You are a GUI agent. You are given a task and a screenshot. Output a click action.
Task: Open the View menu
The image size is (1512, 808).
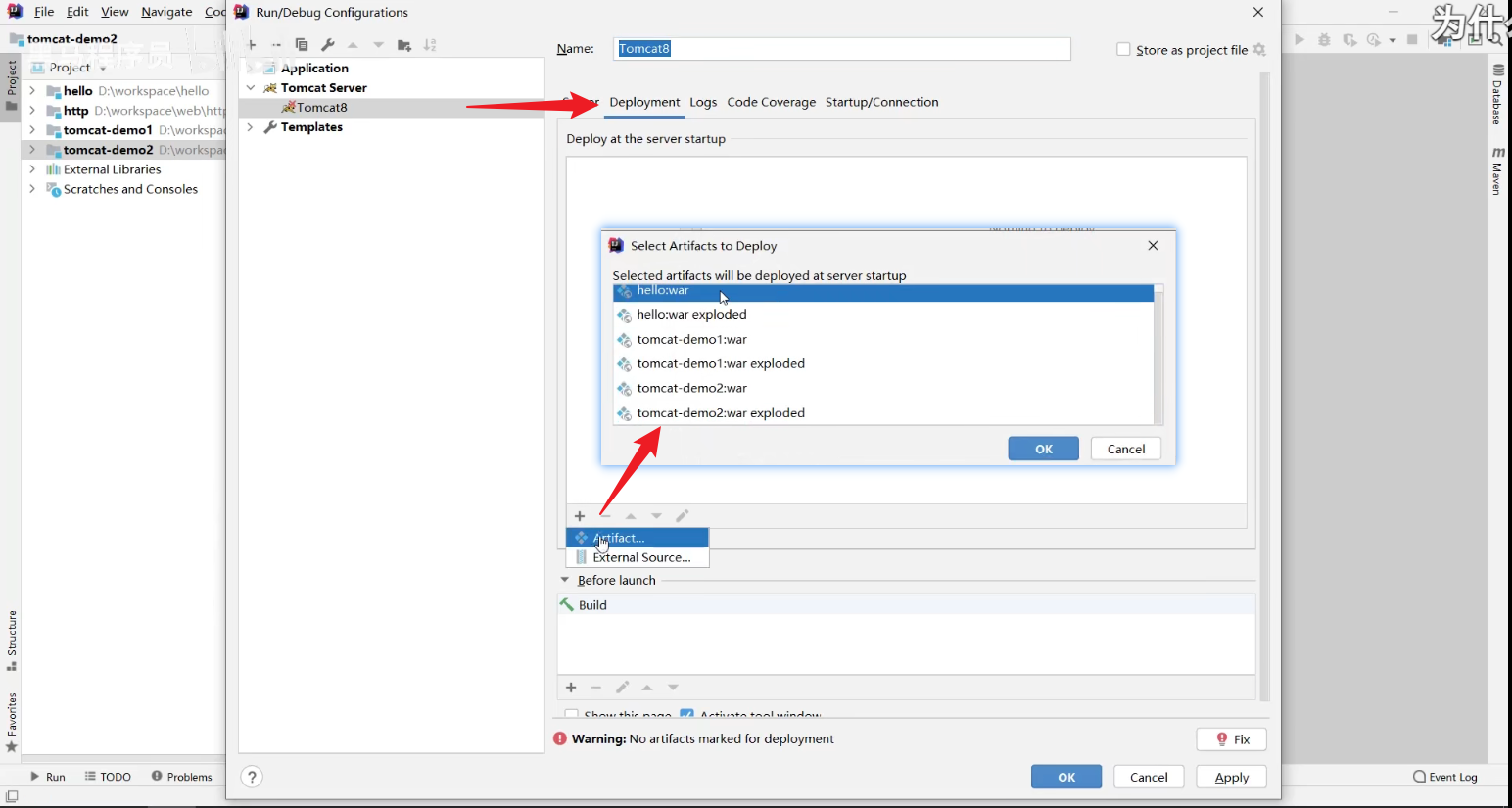click(x=115, y=12)
